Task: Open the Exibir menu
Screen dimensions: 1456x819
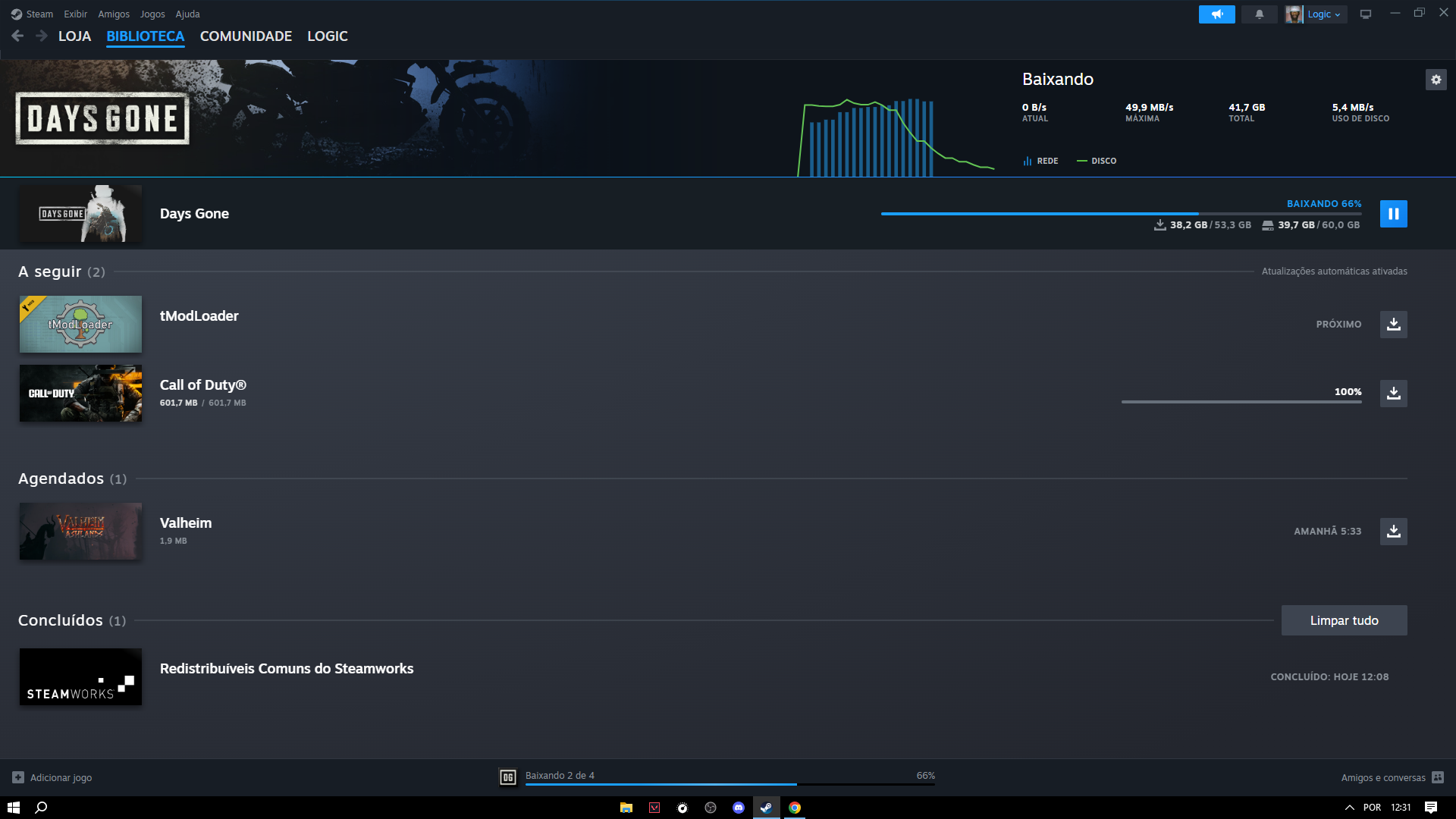Action: [x=75, y=14]
